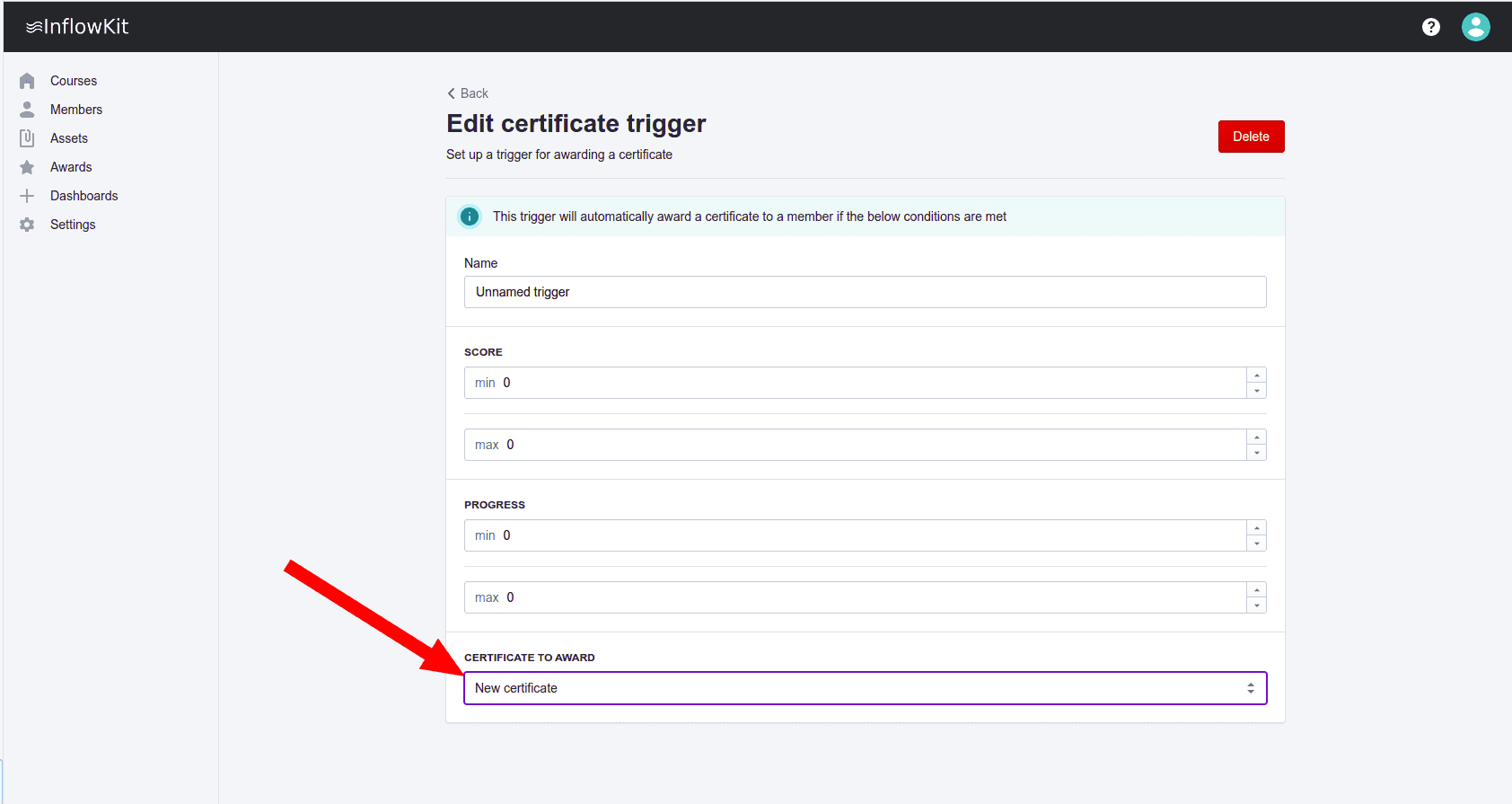
Task: Select the Assets clipboard icon
Action: [27, 138]
